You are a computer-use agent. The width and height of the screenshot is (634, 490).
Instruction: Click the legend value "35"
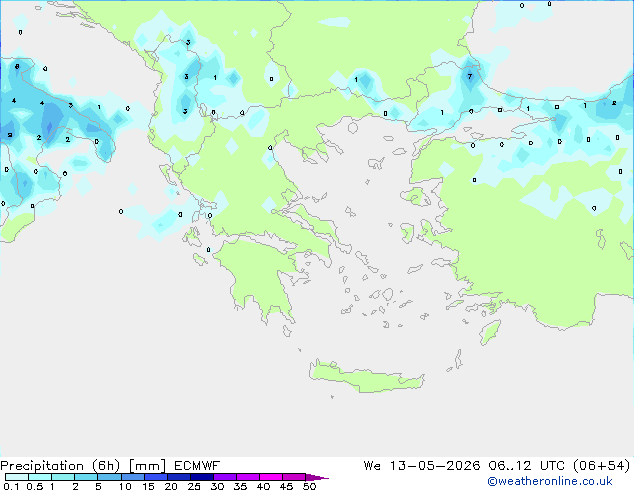click(x=241, y=486)
